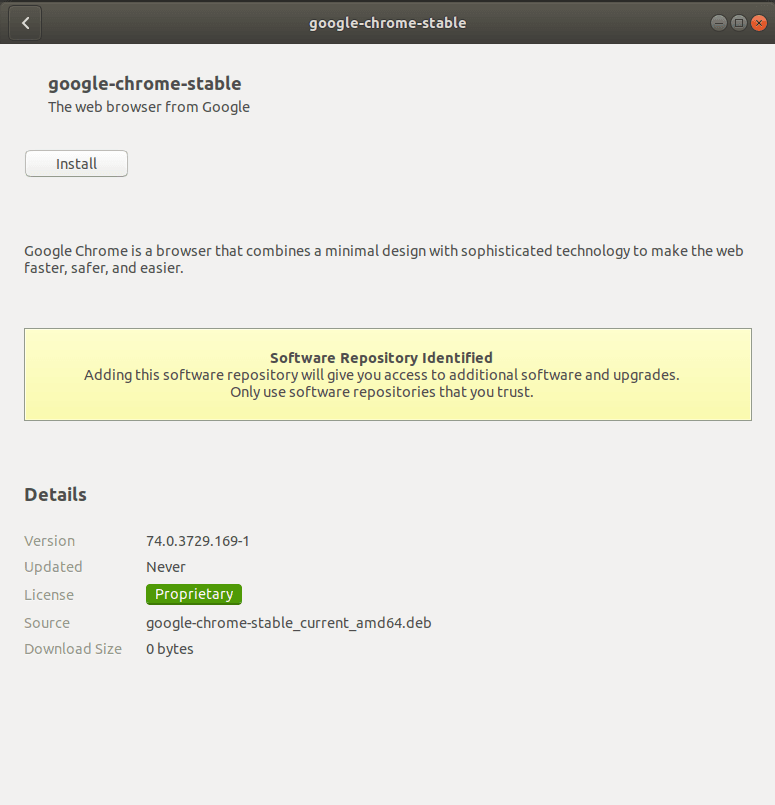Click the Software Repository Identified heading
Image resolution: width=775 pixels, height=805 pixels.
[x=381, y=358]
